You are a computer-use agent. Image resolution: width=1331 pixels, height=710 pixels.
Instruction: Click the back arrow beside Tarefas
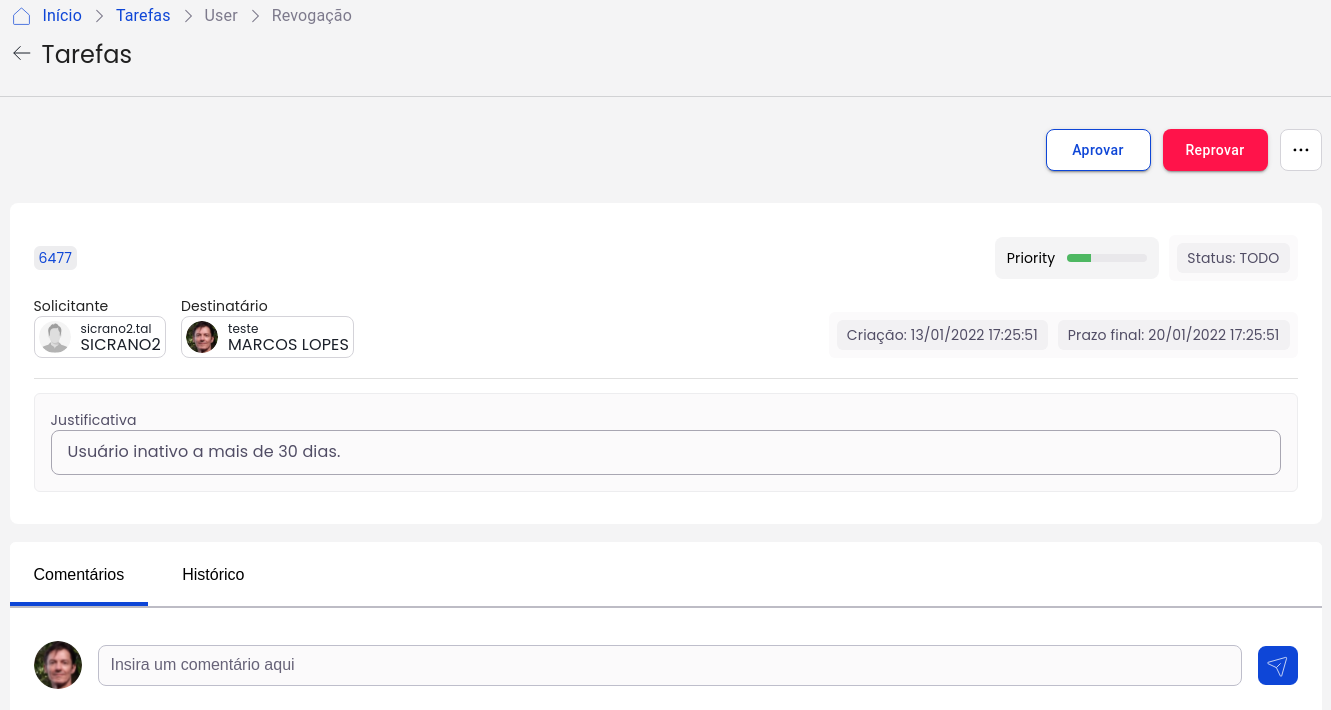(x=21, y=53)
